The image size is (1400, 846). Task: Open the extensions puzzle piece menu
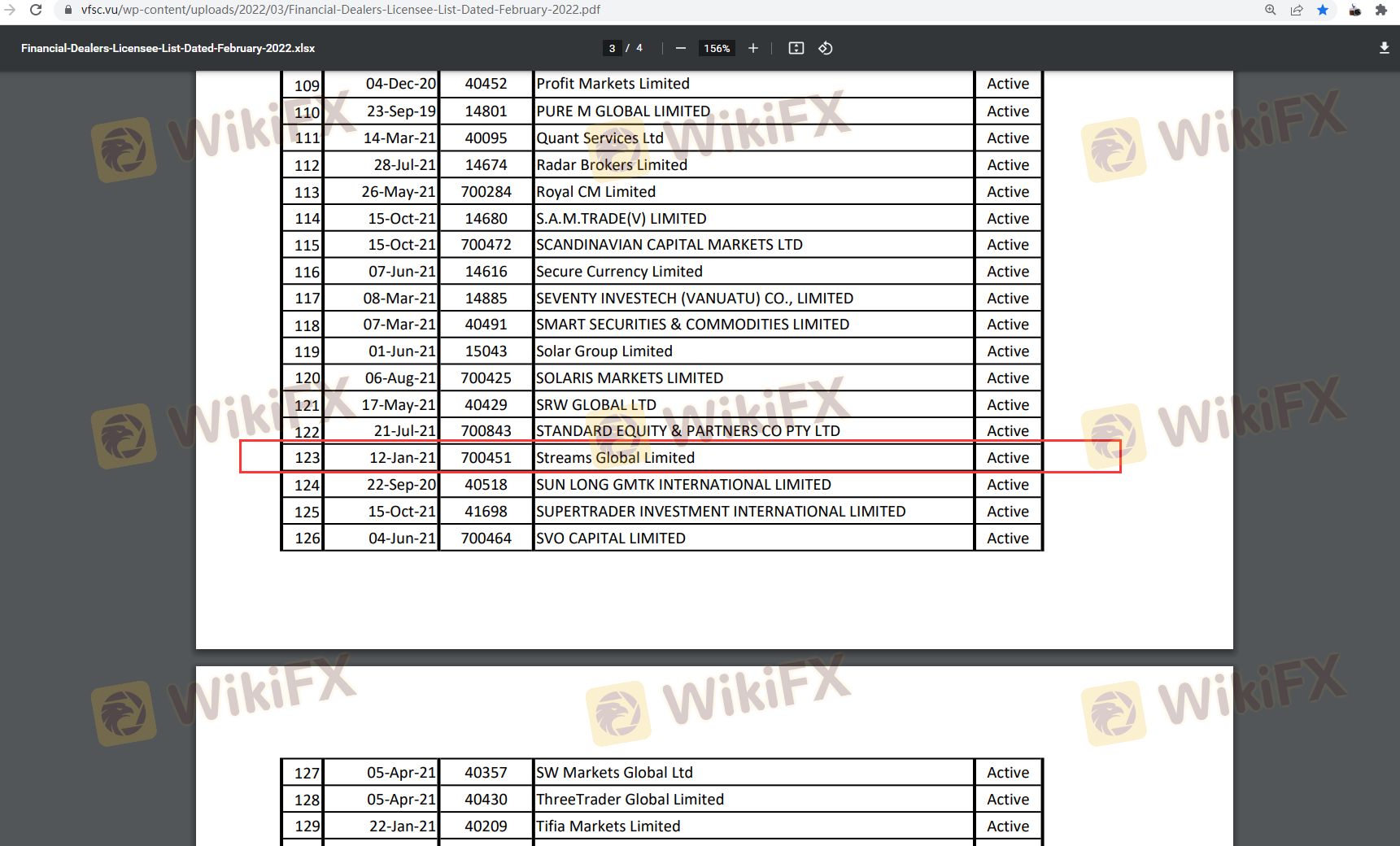click(1380, 10)
